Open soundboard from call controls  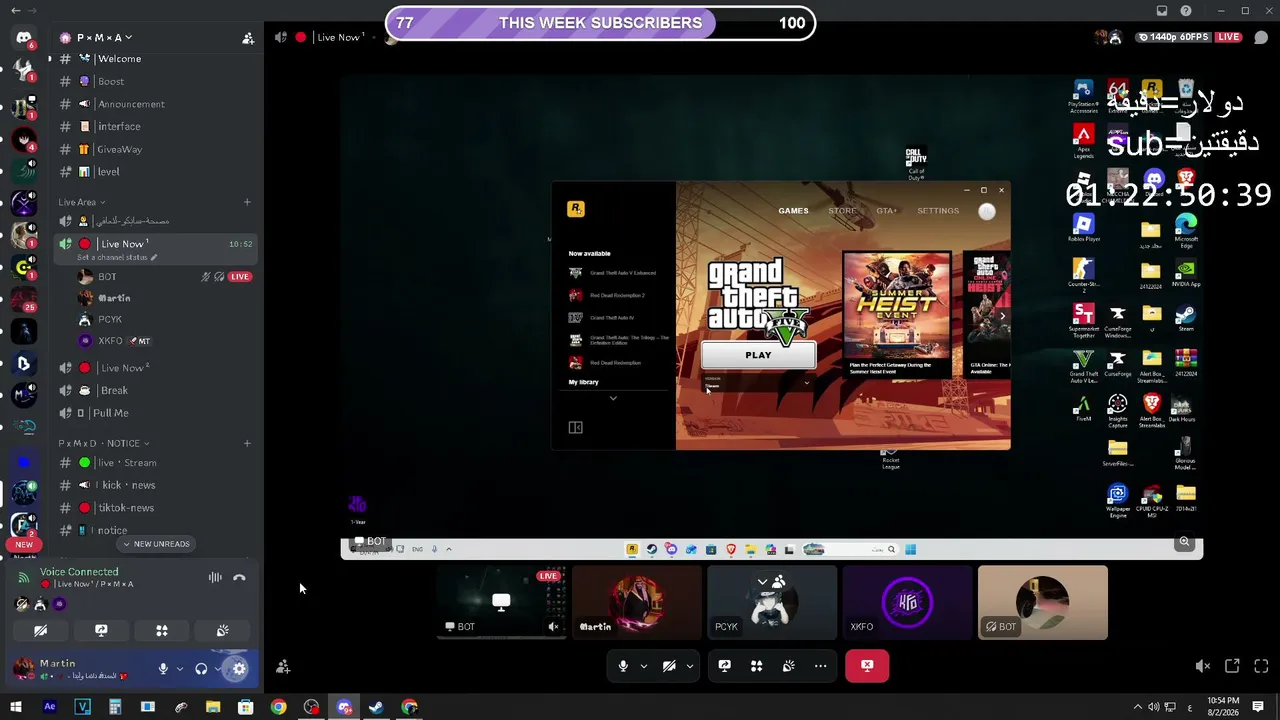coord(789,666)
